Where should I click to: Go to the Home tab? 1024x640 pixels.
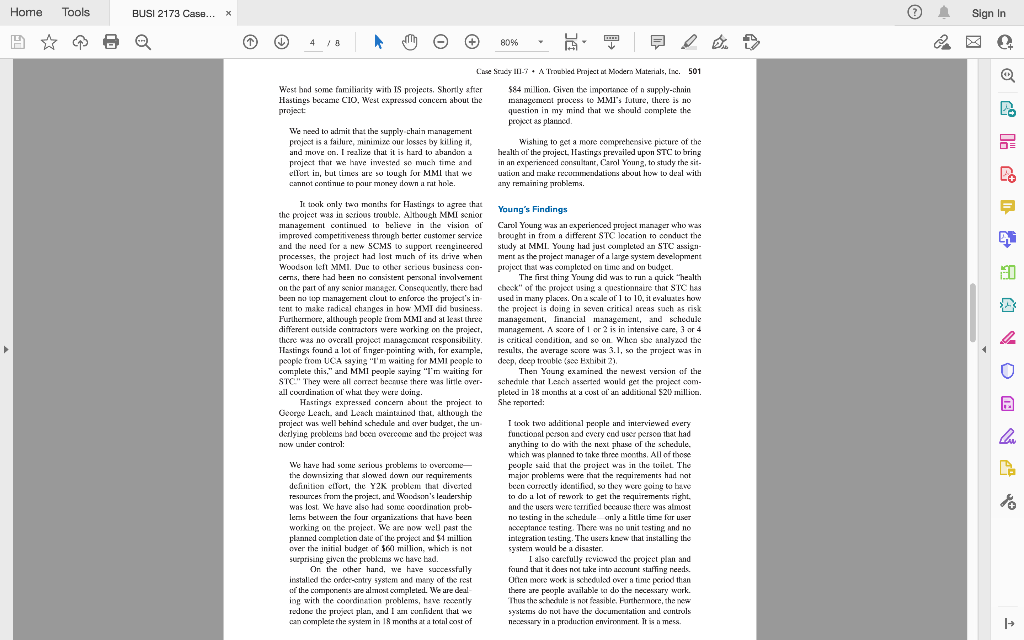coord(26,13)
